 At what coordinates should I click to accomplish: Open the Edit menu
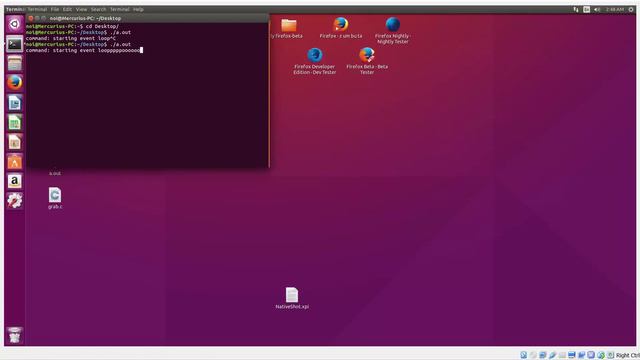click(x=67, y=9)
